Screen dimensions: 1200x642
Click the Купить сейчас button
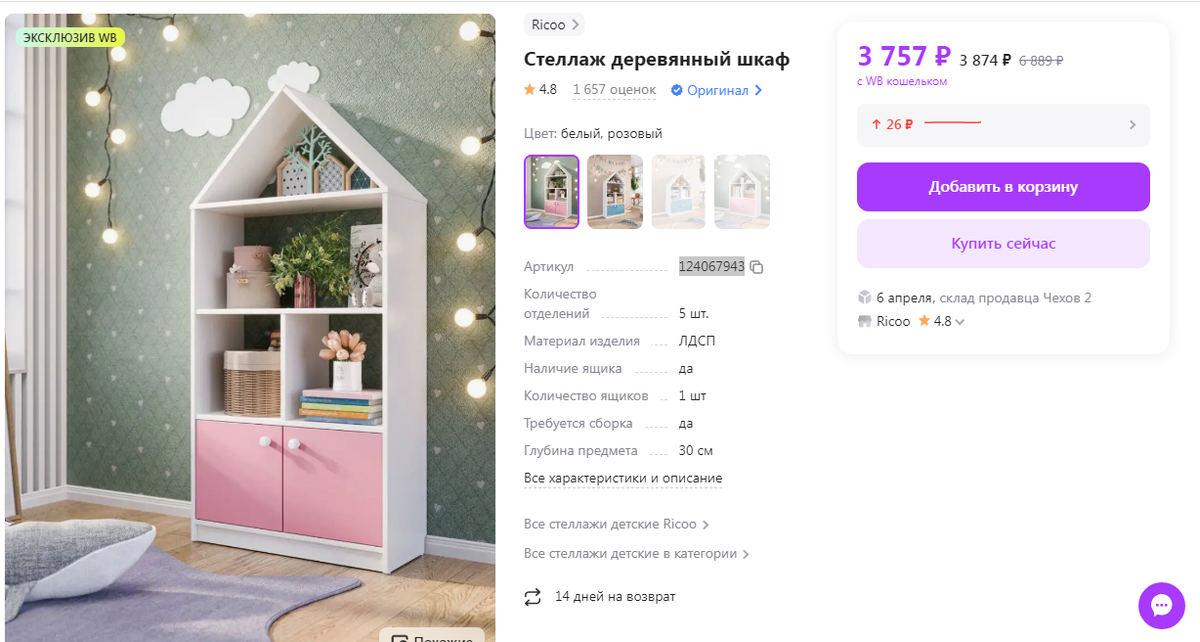tap(1003, 243)
